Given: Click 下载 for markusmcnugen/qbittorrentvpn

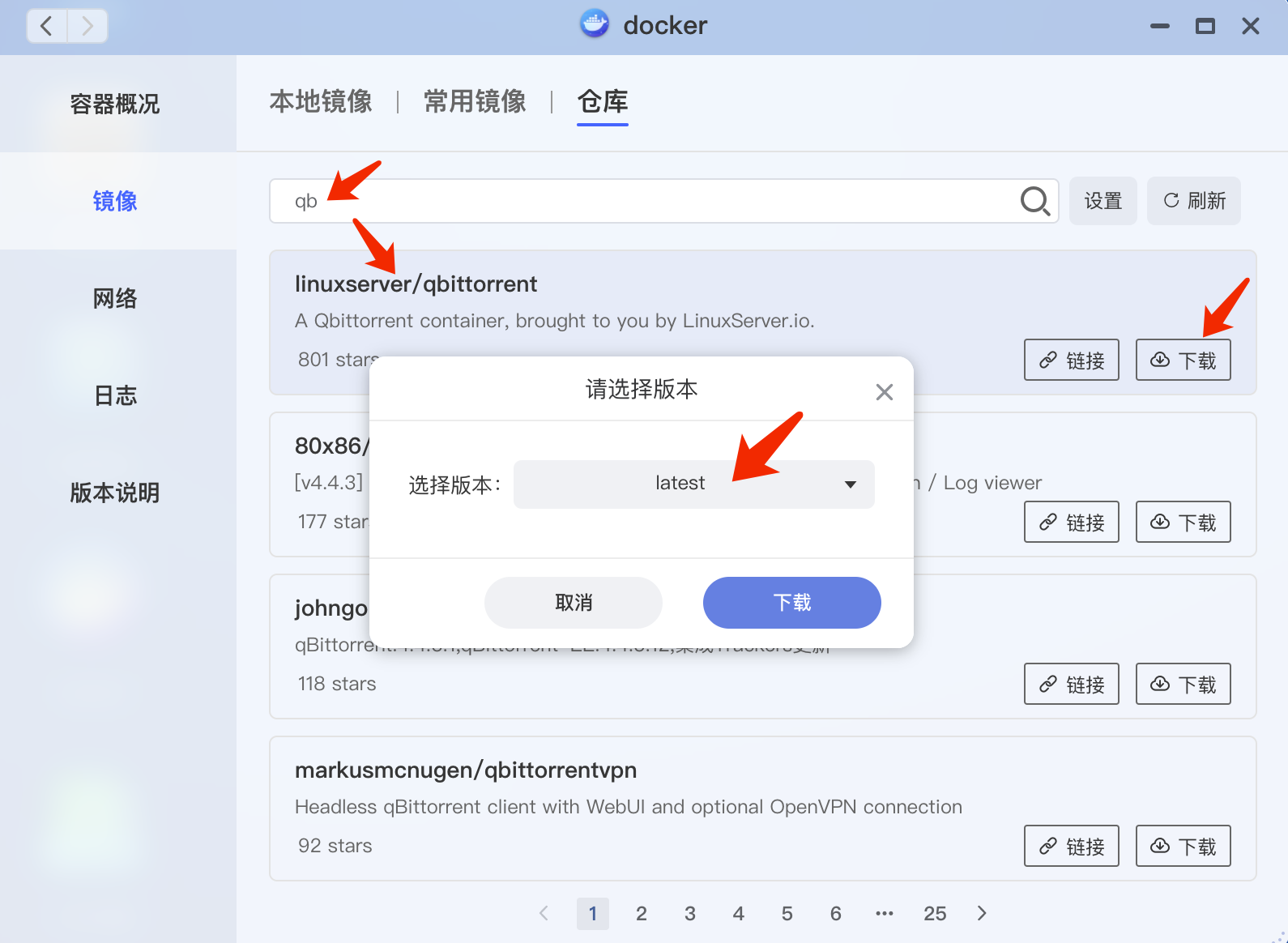Looking at the screenshot, I should [x=1184, y=846].
